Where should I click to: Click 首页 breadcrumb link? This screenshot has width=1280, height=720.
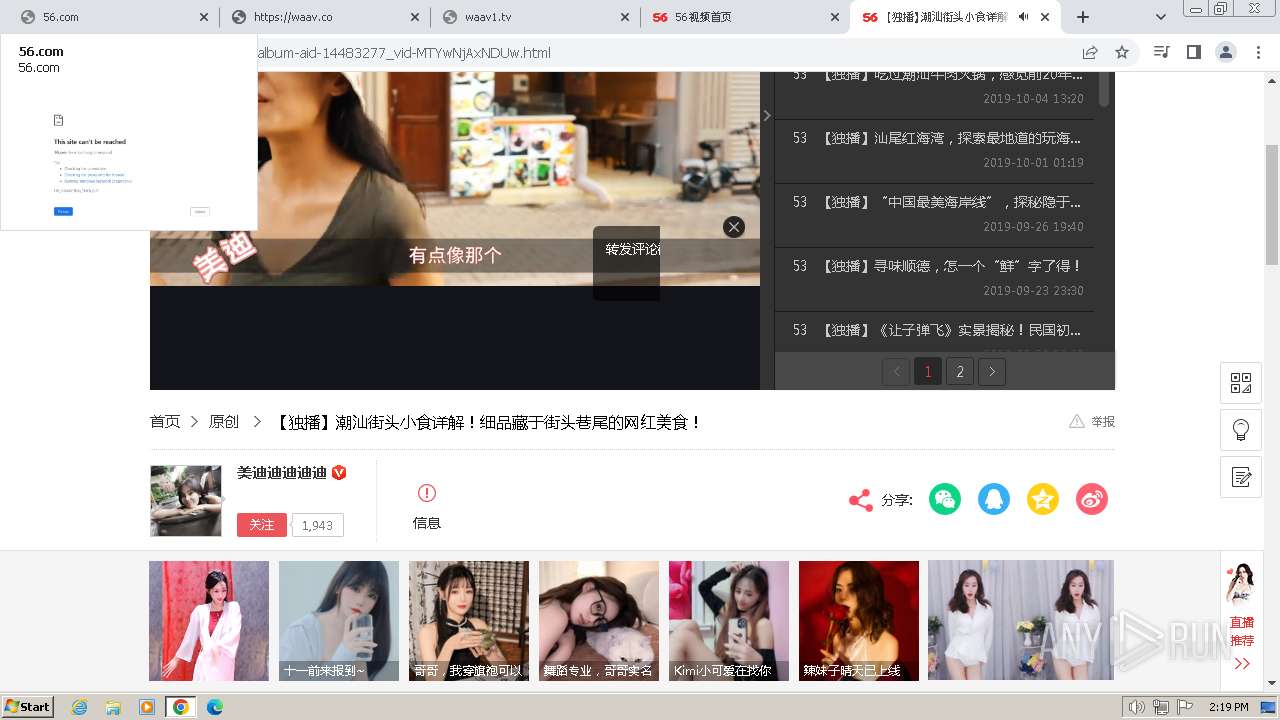tap(165, 422)
